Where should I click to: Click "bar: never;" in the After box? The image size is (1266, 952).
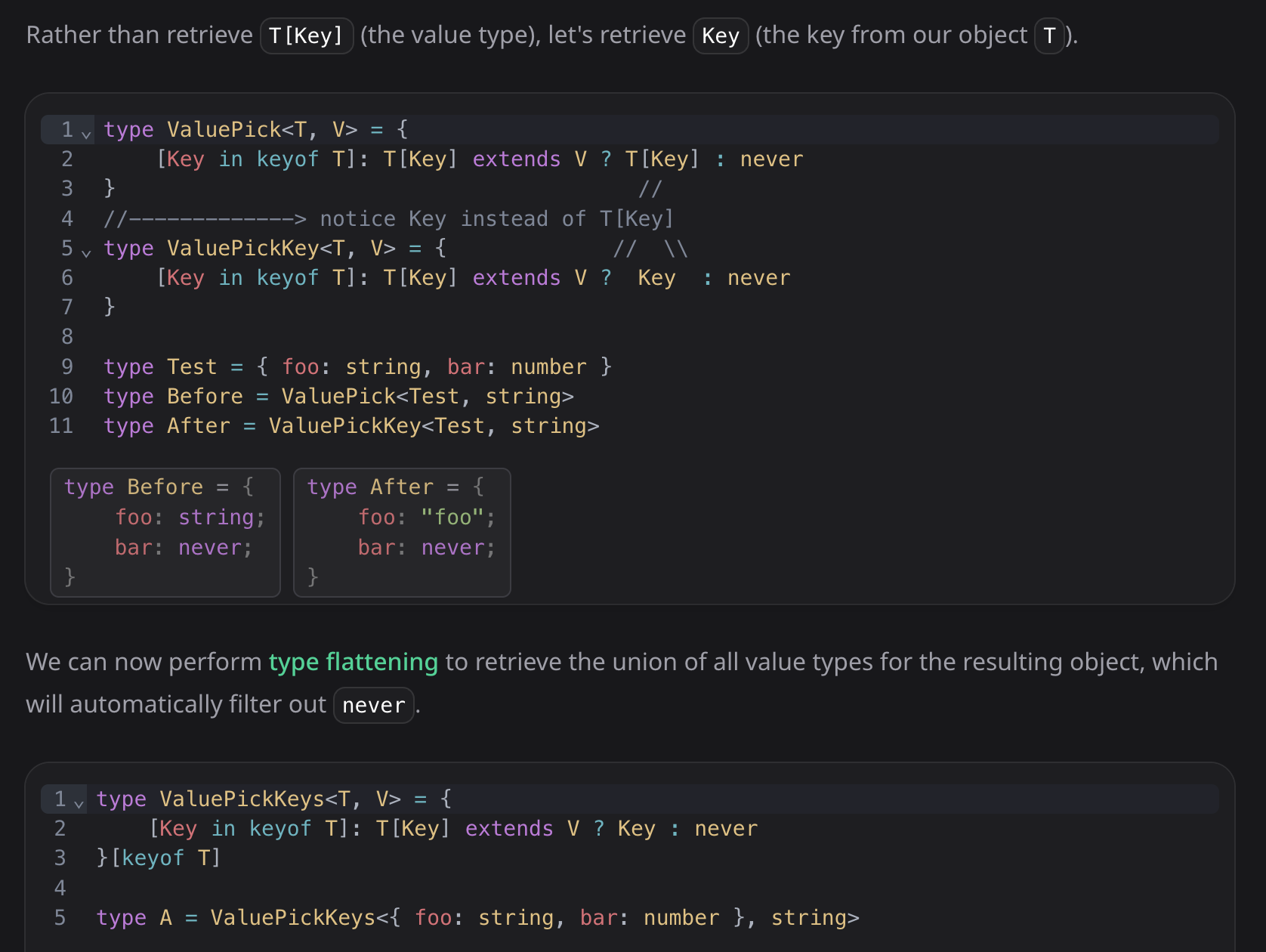click(427, 548)
